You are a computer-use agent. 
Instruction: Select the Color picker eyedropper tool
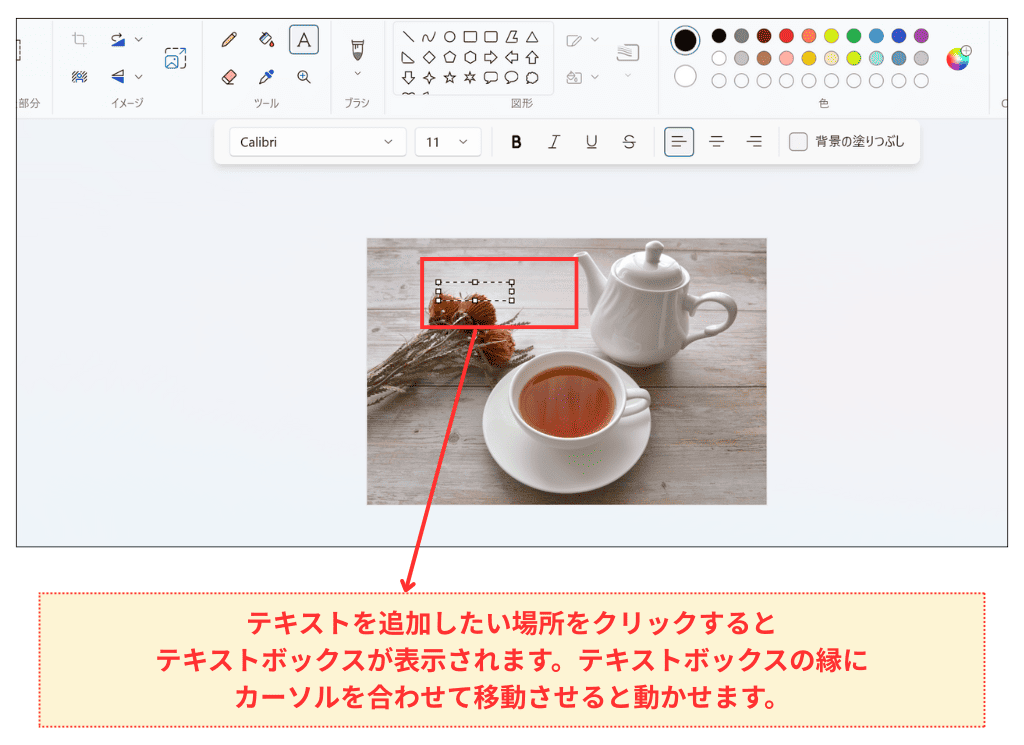coord(267,76)
